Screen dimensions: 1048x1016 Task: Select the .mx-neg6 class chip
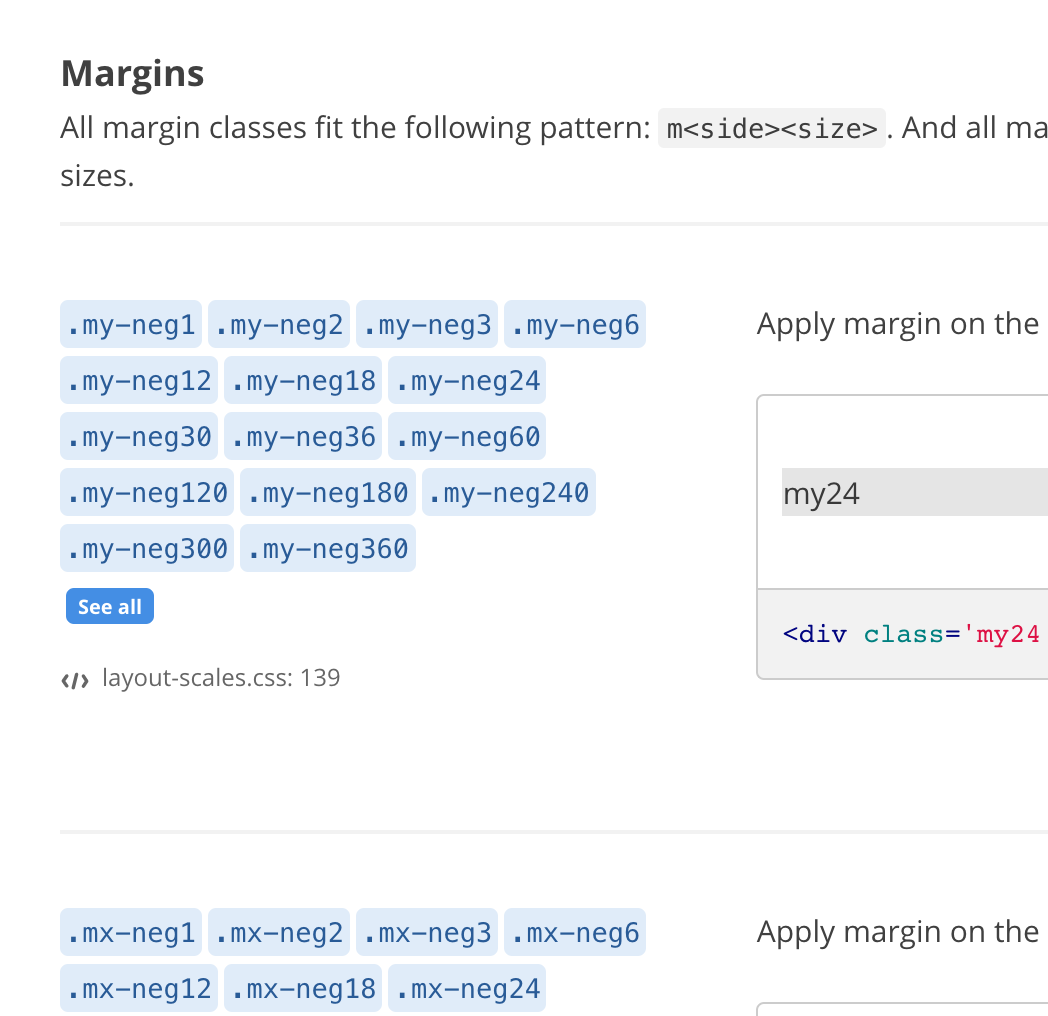click(x=575, y=931)
